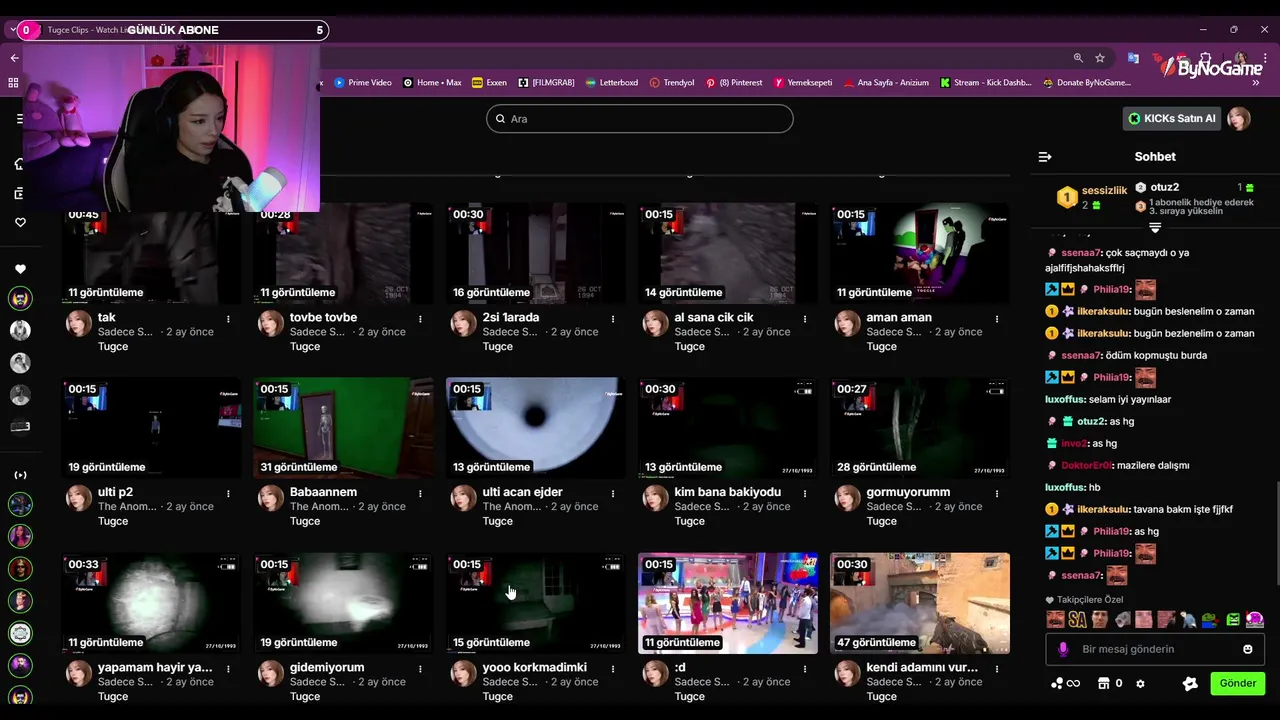
Task: Open chat settings gear icon
Action: (x=1140, y=684)
